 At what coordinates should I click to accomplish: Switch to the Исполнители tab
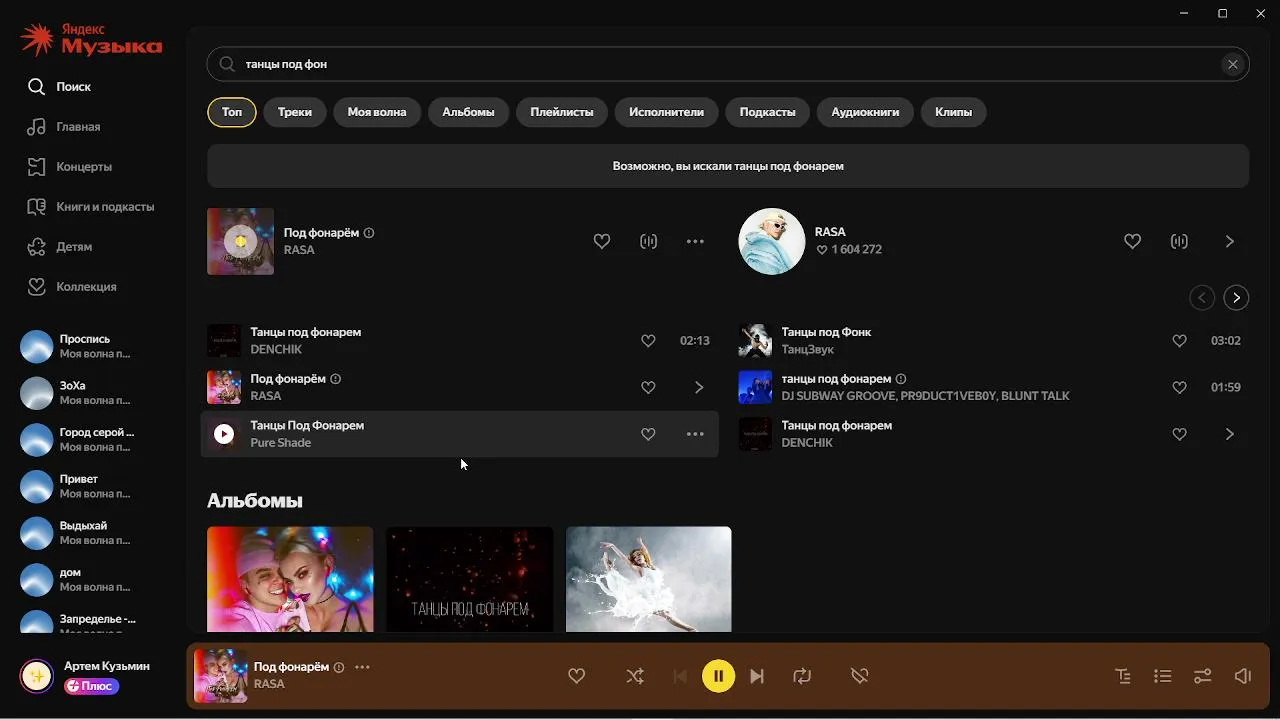pyautogui.click(x=666, y=112)
